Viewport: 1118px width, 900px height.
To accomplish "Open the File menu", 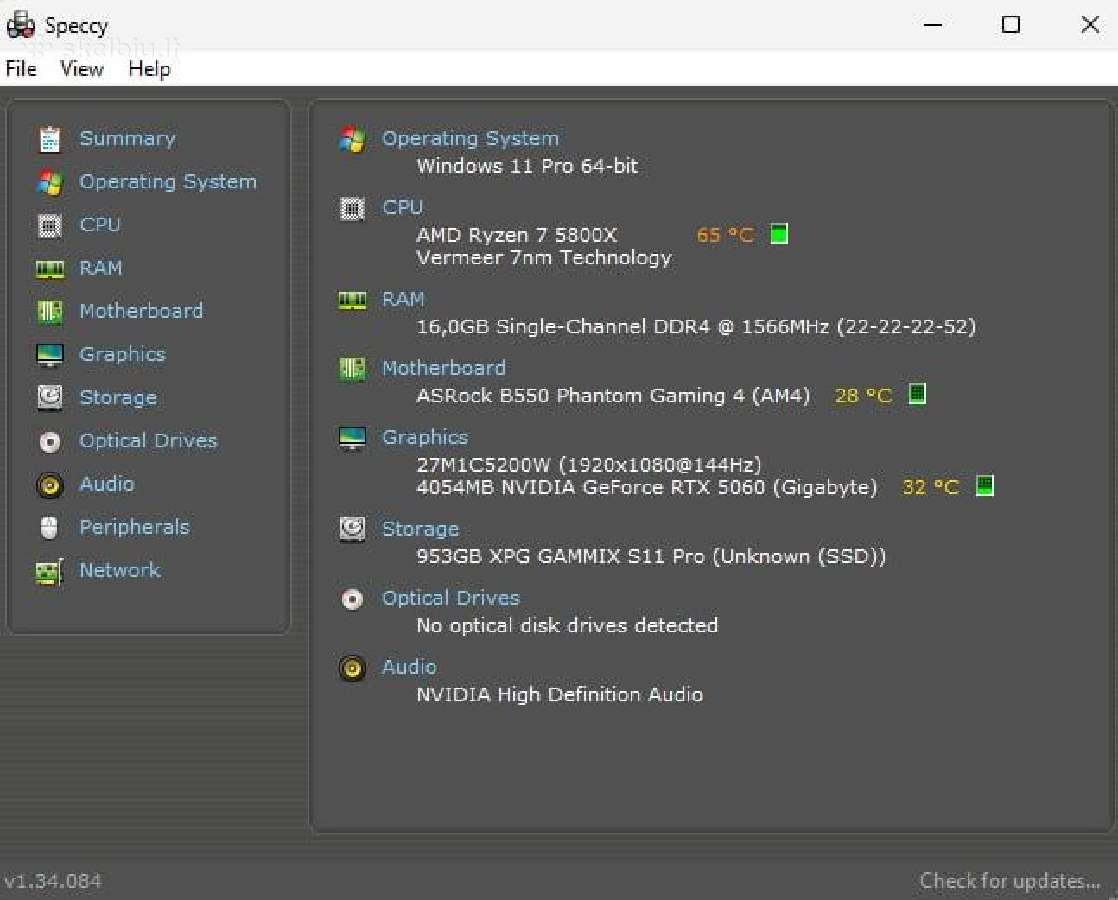I will click(x=21, y=69).
